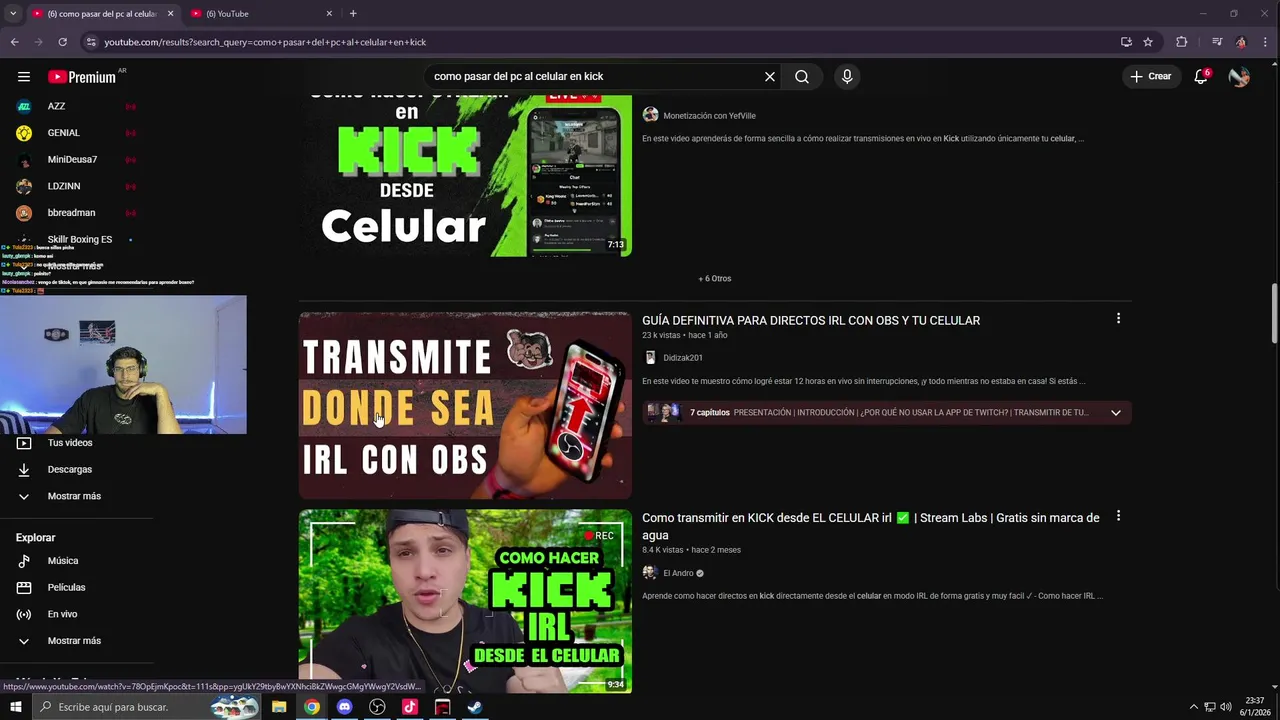Expand the 7 capítulos chapter list
Viewport: 1280px width, 720px height.
(1116, 412)
